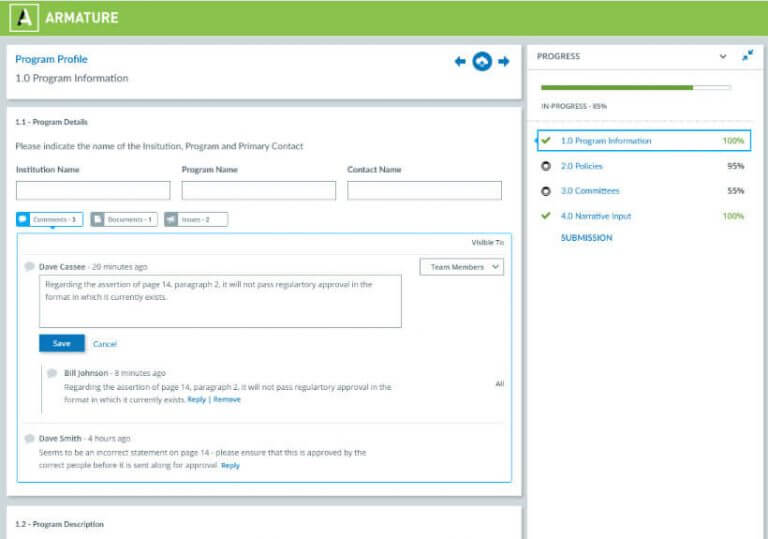Click the Comments speech bubble icon
The width and height of the screenshot is (768, 539).
(23, 219)
